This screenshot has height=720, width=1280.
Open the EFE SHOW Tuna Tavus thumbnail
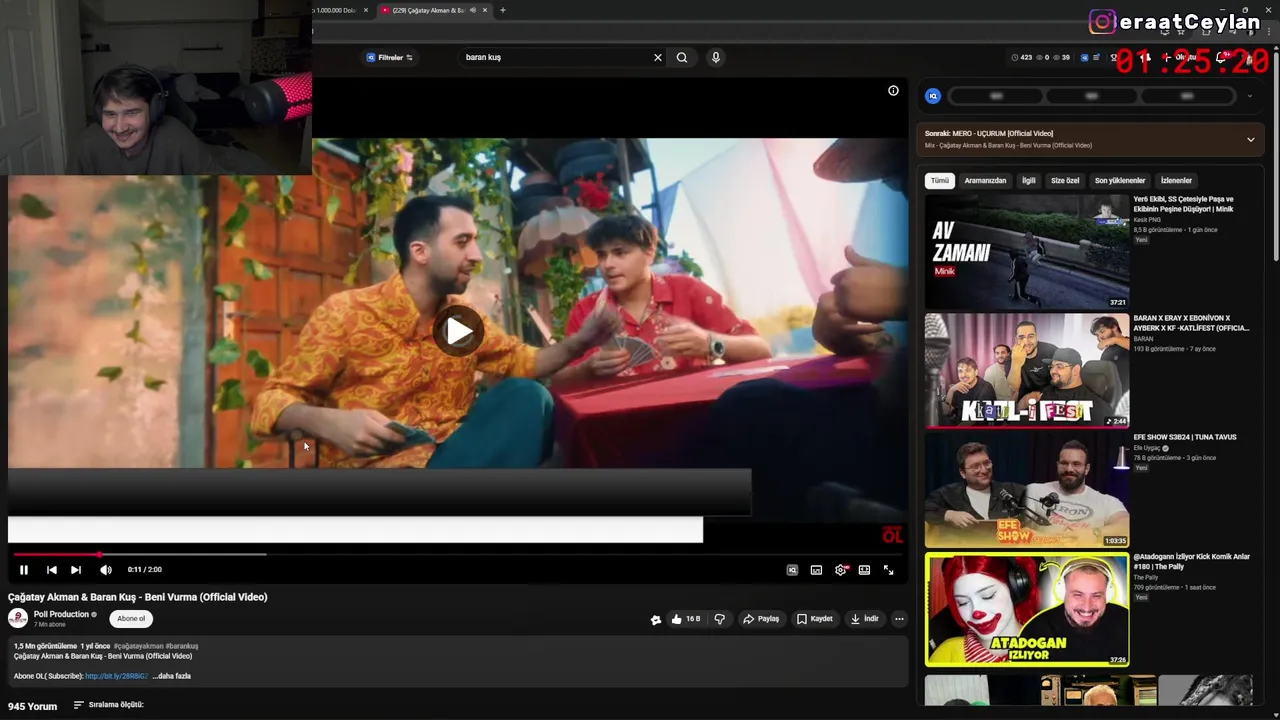click(x=1026, y=490)
